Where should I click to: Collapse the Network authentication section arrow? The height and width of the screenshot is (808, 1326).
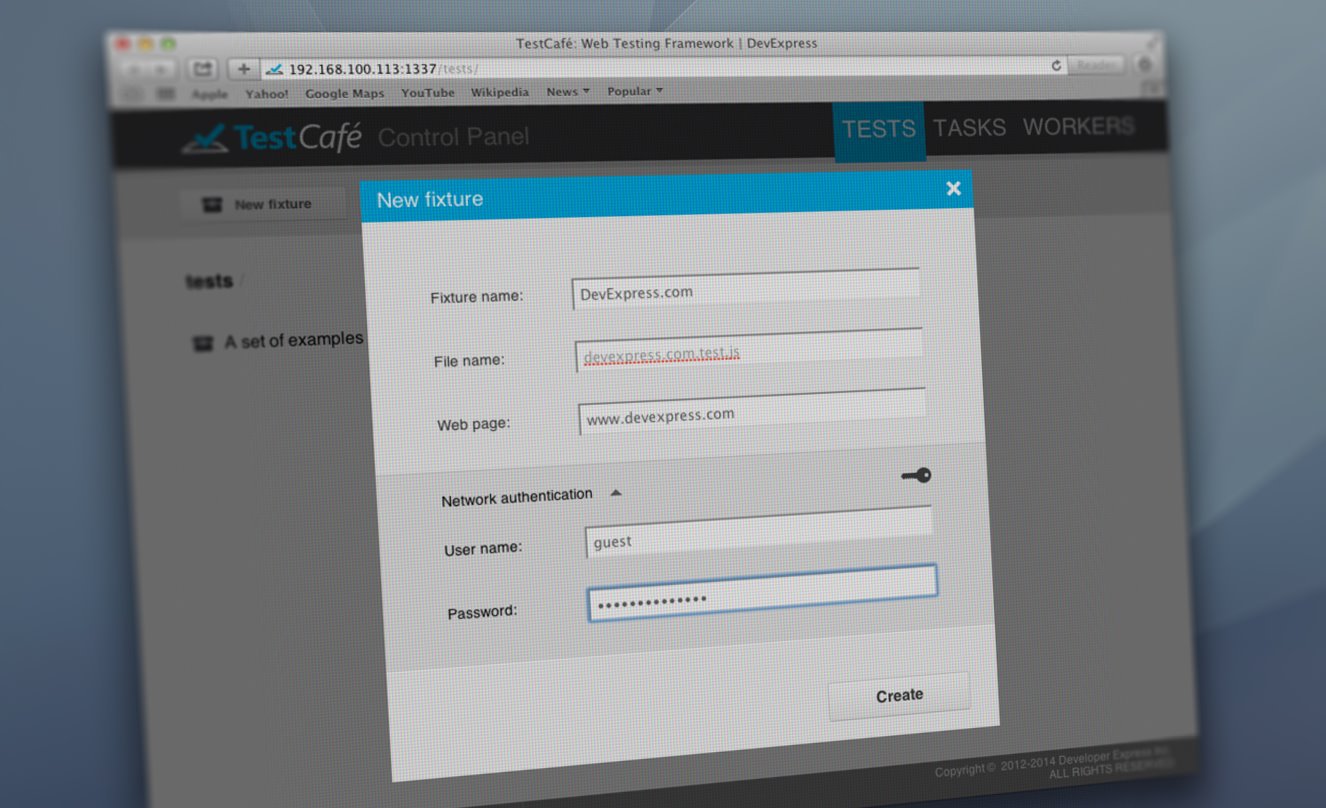tap(616, 492)
